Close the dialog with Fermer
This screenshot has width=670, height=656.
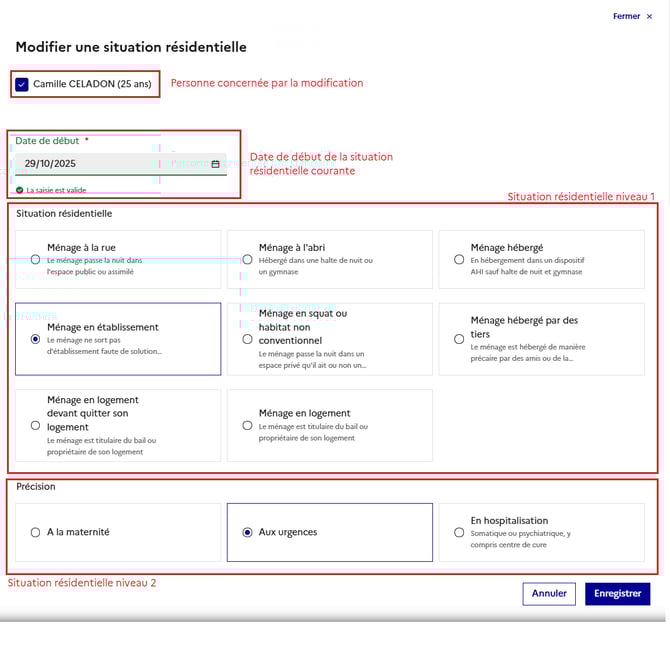(x=632, y=16)
